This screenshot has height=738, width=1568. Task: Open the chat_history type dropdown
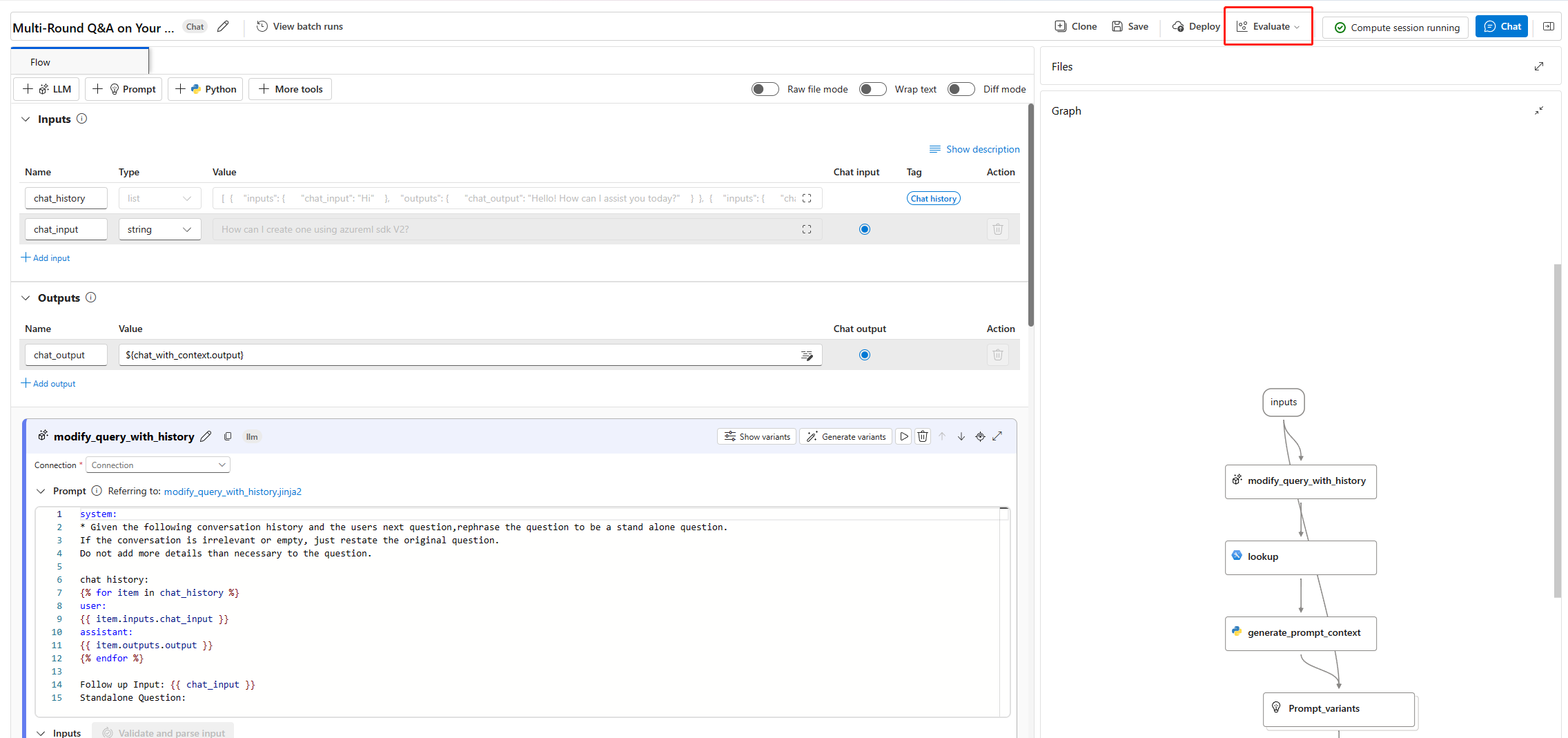159,198
